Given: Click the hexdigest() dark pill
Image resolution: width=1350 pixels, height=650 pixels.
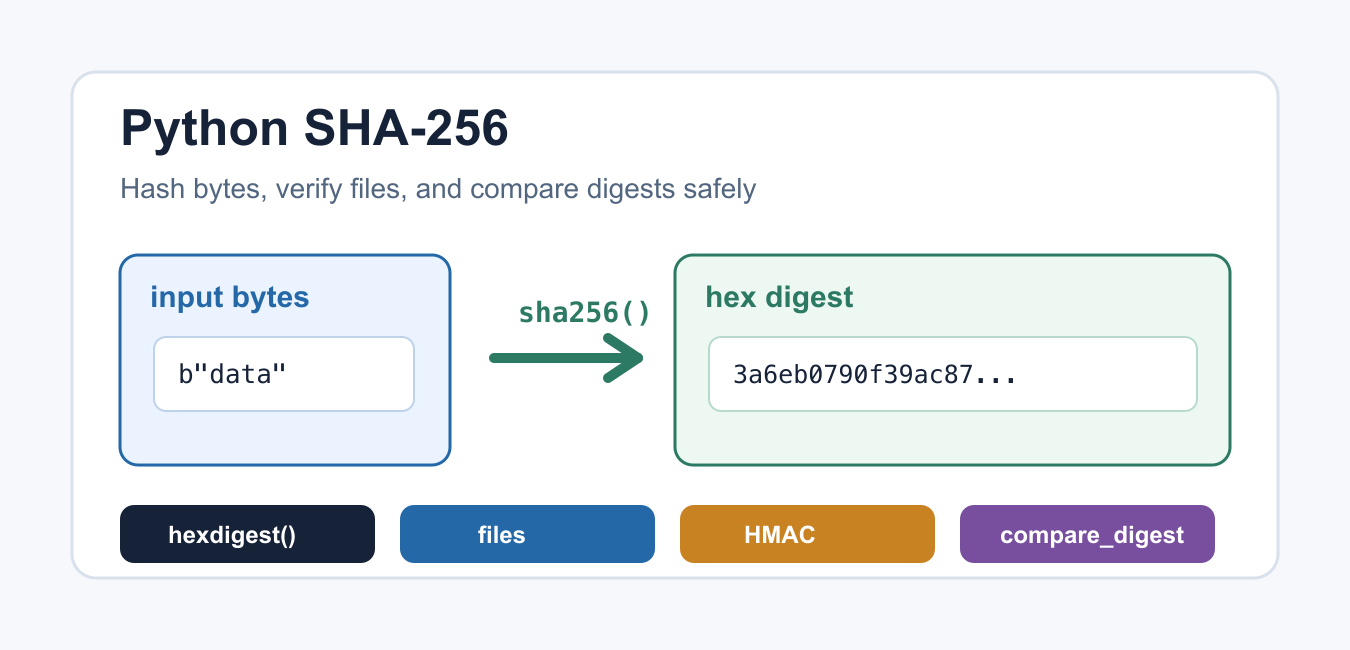Looking at the screenshot, I should (247, 534).
